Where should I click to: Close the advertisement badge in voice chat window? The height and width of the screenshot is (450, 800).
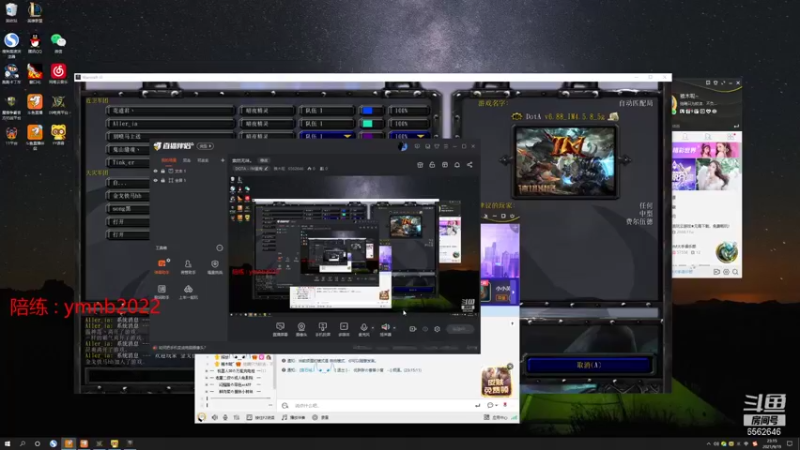coord(509,366)
